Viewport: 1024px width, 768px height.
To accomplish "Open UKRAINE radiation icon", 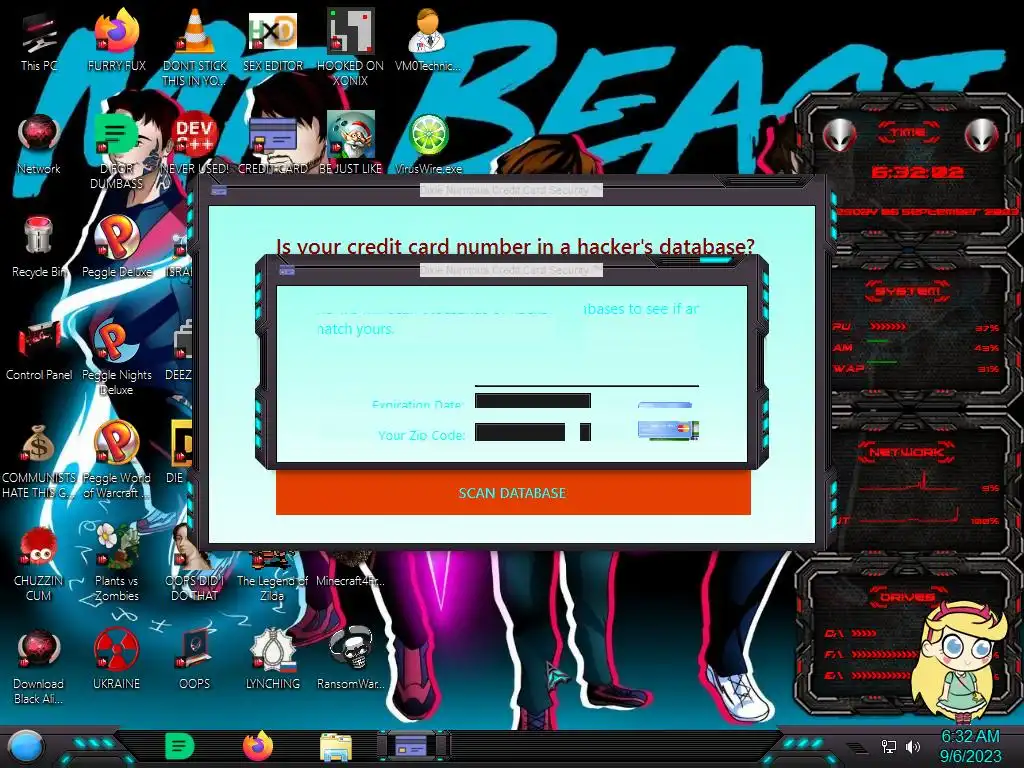I will [116, 660].
